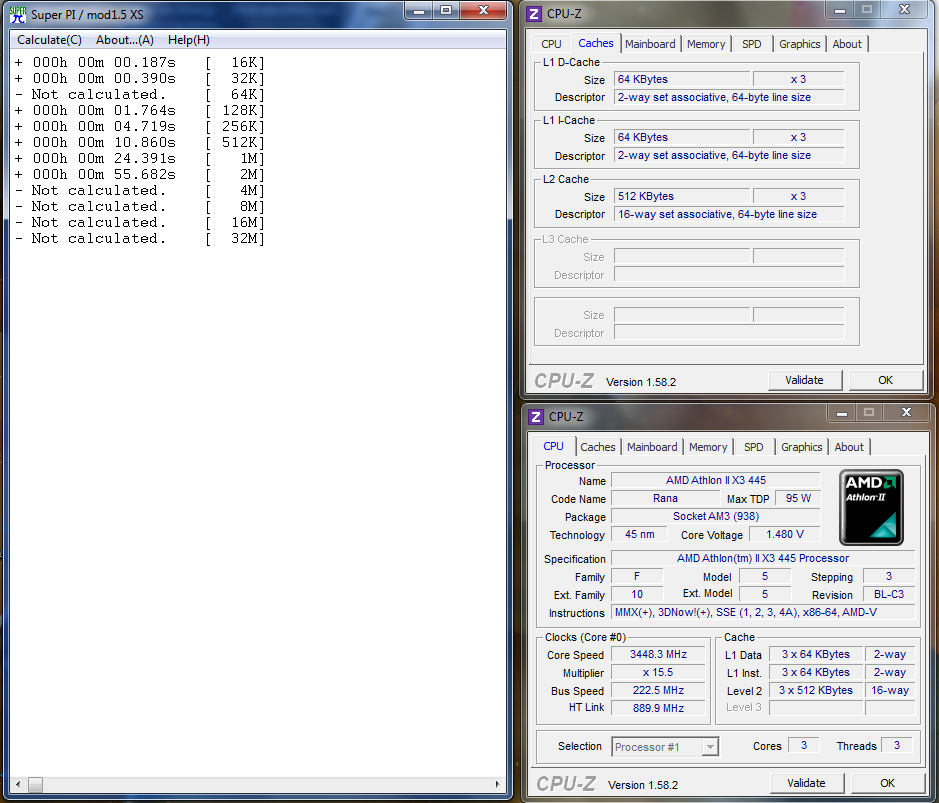The height and width of the screenshot is (803, 939).
Task: Click the L1 D-Cache size 64 KBytes field
Action: pos(681,79)
